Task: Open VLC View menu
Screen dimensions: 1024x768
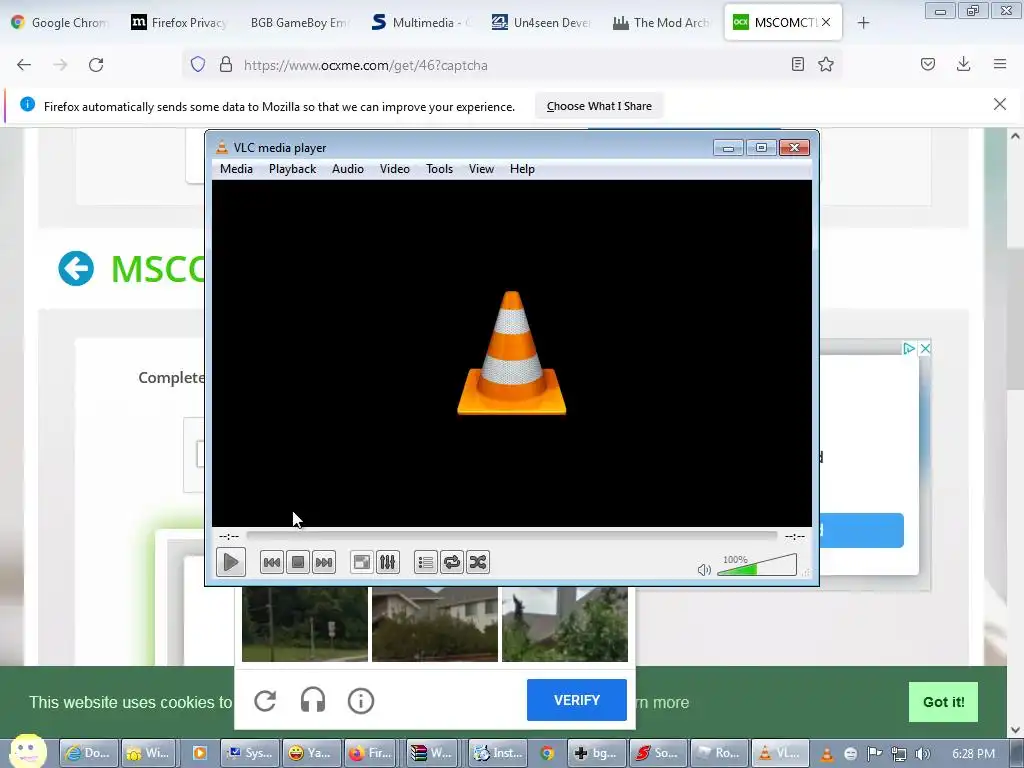Action: point(481,169)
